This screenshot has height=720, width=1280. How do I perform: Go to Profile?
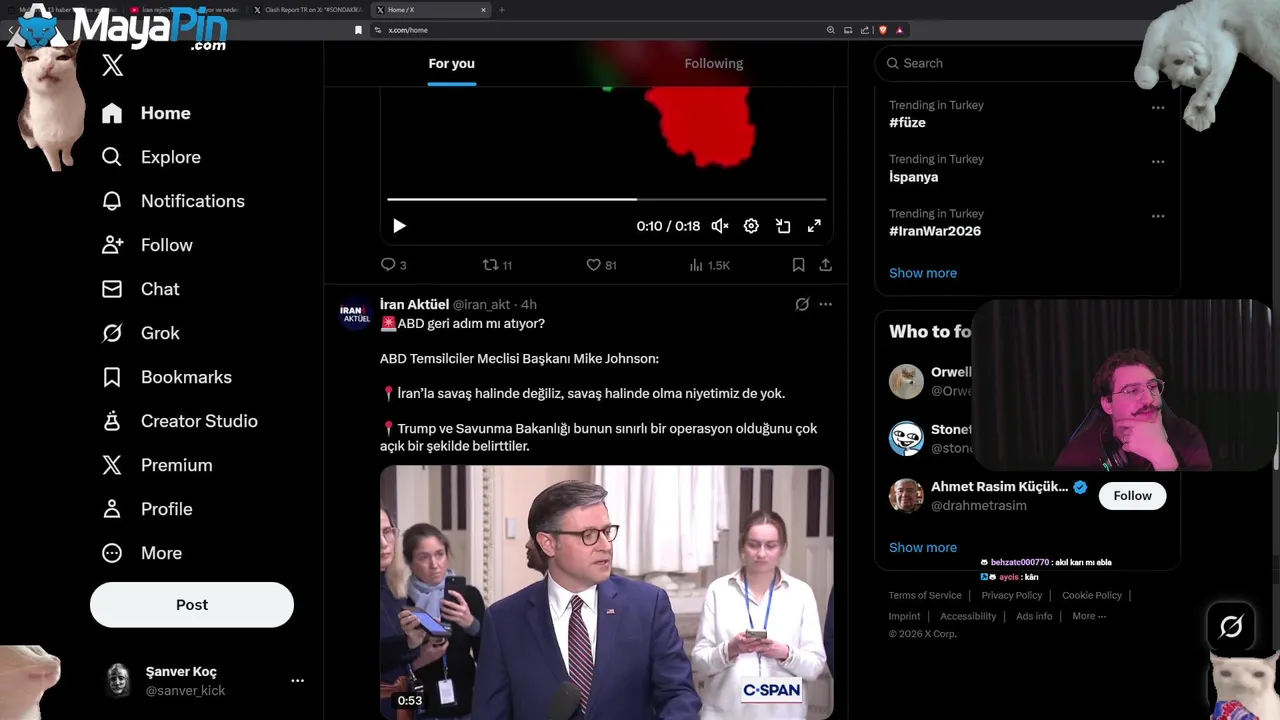tap(147, 509)
